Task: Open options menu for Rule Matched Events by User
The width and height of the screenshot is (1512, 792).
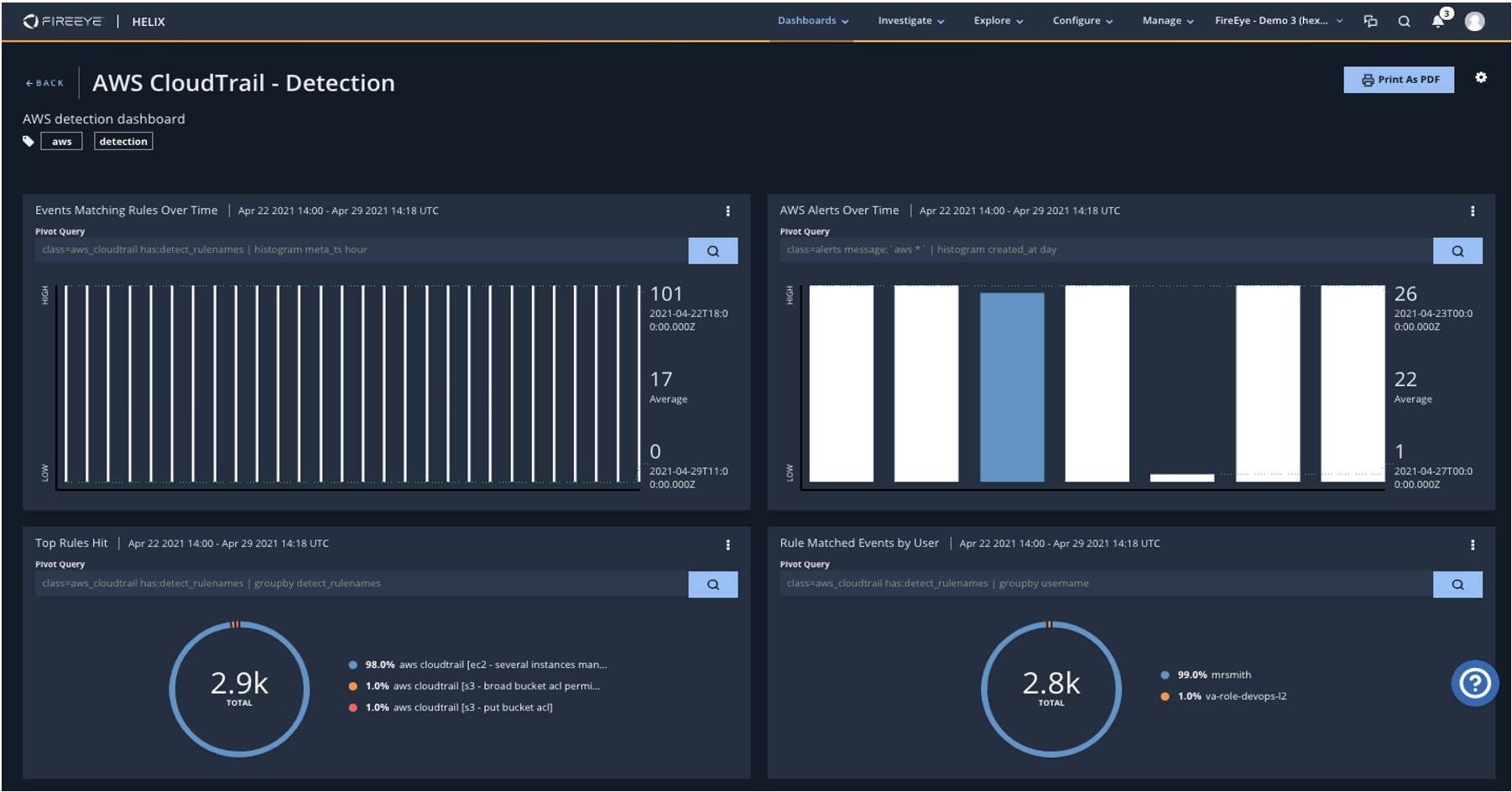Action: 1473,545
